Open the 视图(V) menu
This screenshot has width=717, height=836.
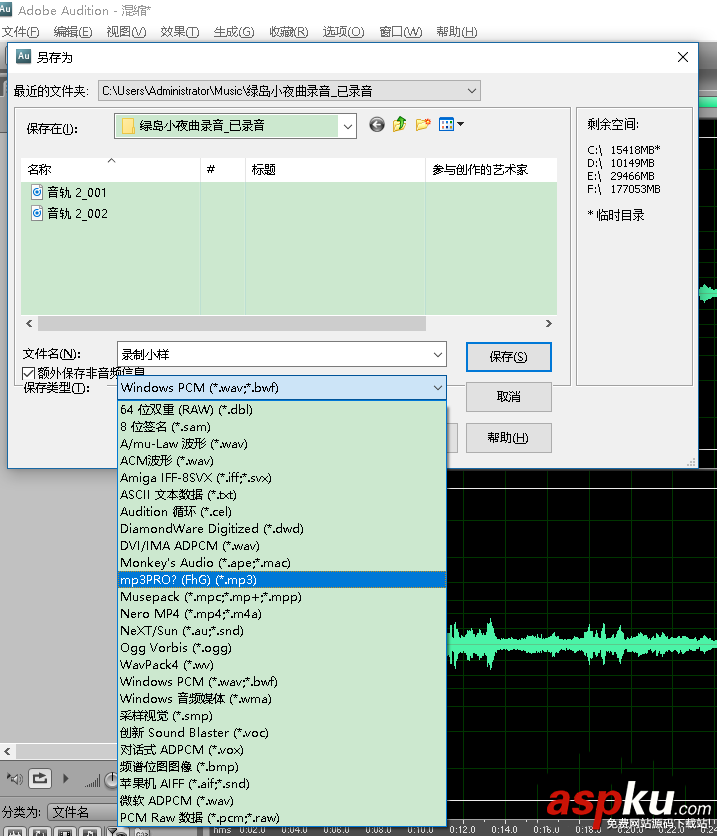(126, 32)
